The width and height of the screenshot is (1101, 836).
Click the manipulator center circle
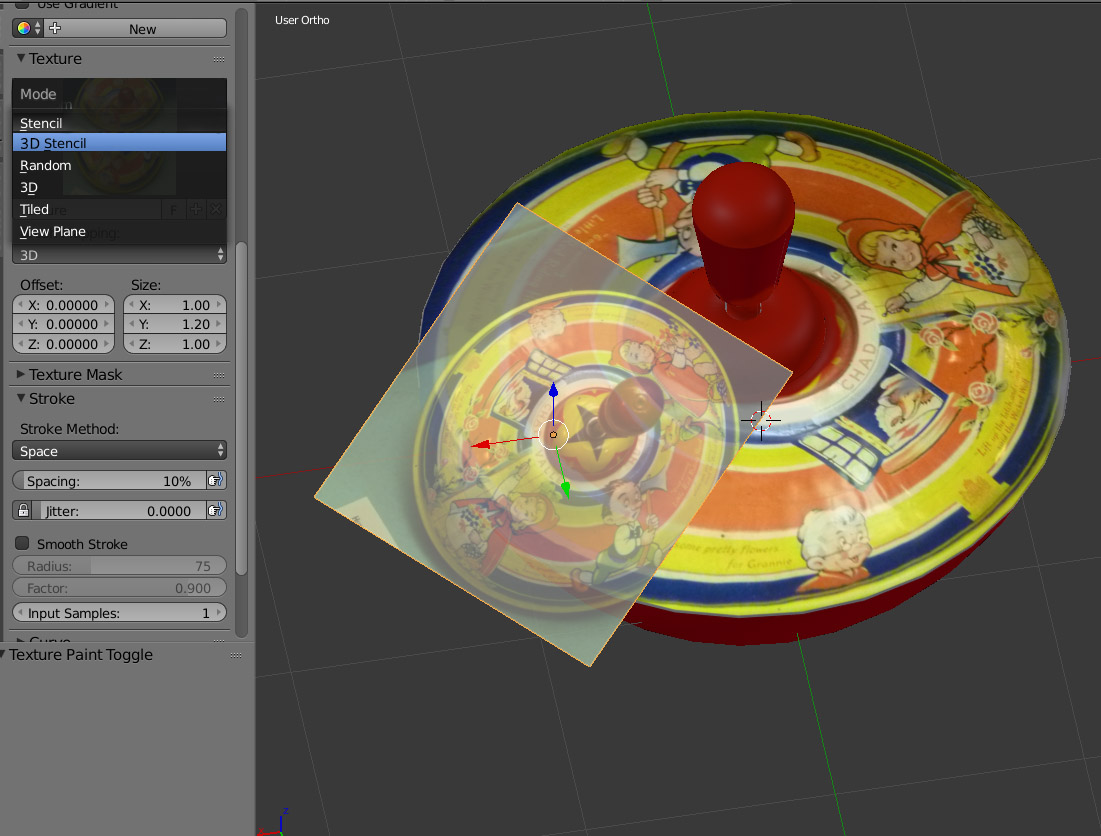[553, 435]
